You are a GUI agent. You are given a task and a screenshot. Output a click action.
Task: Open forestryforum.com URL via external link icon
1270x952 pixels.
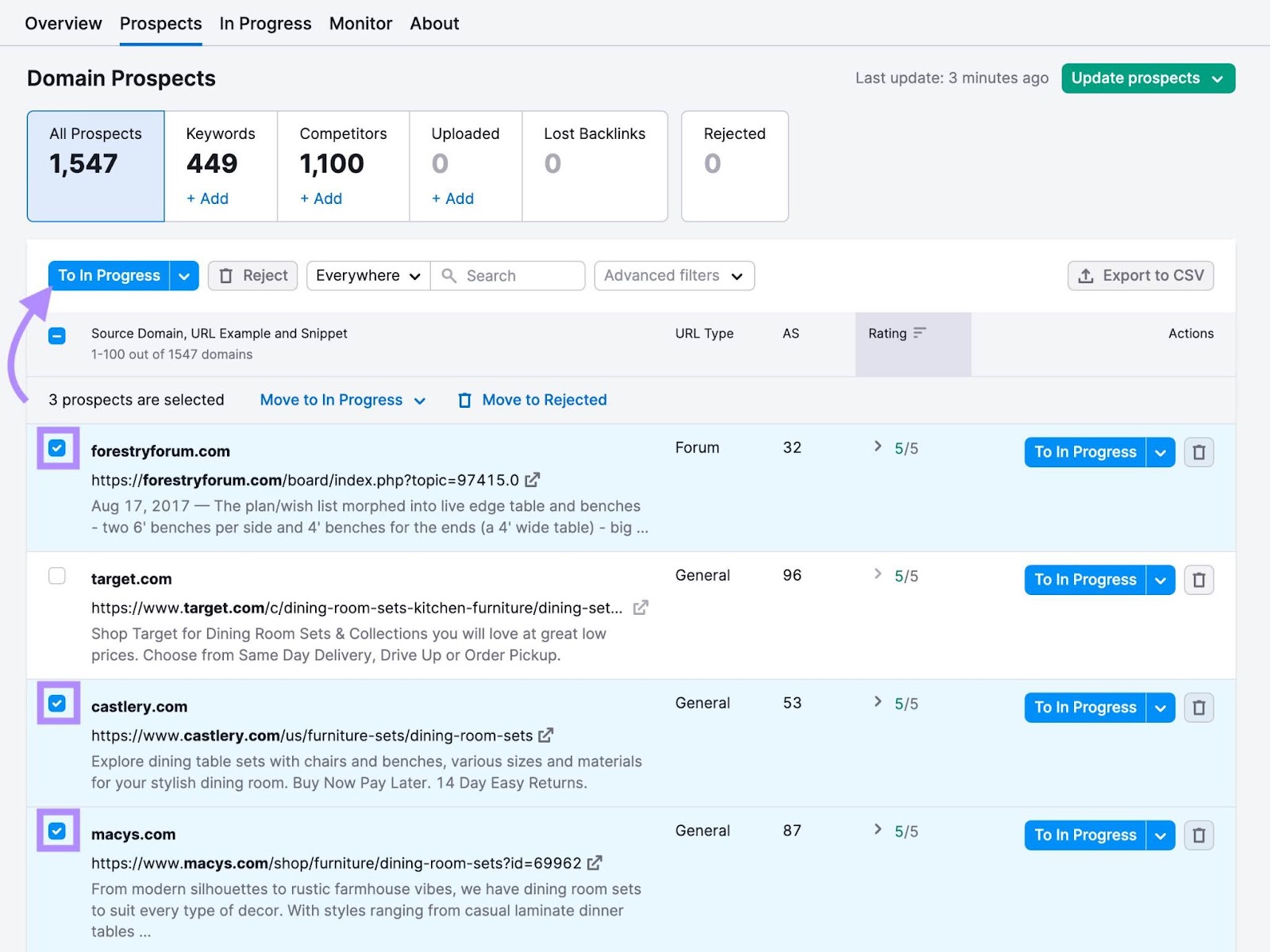click(x=533, y=480)
